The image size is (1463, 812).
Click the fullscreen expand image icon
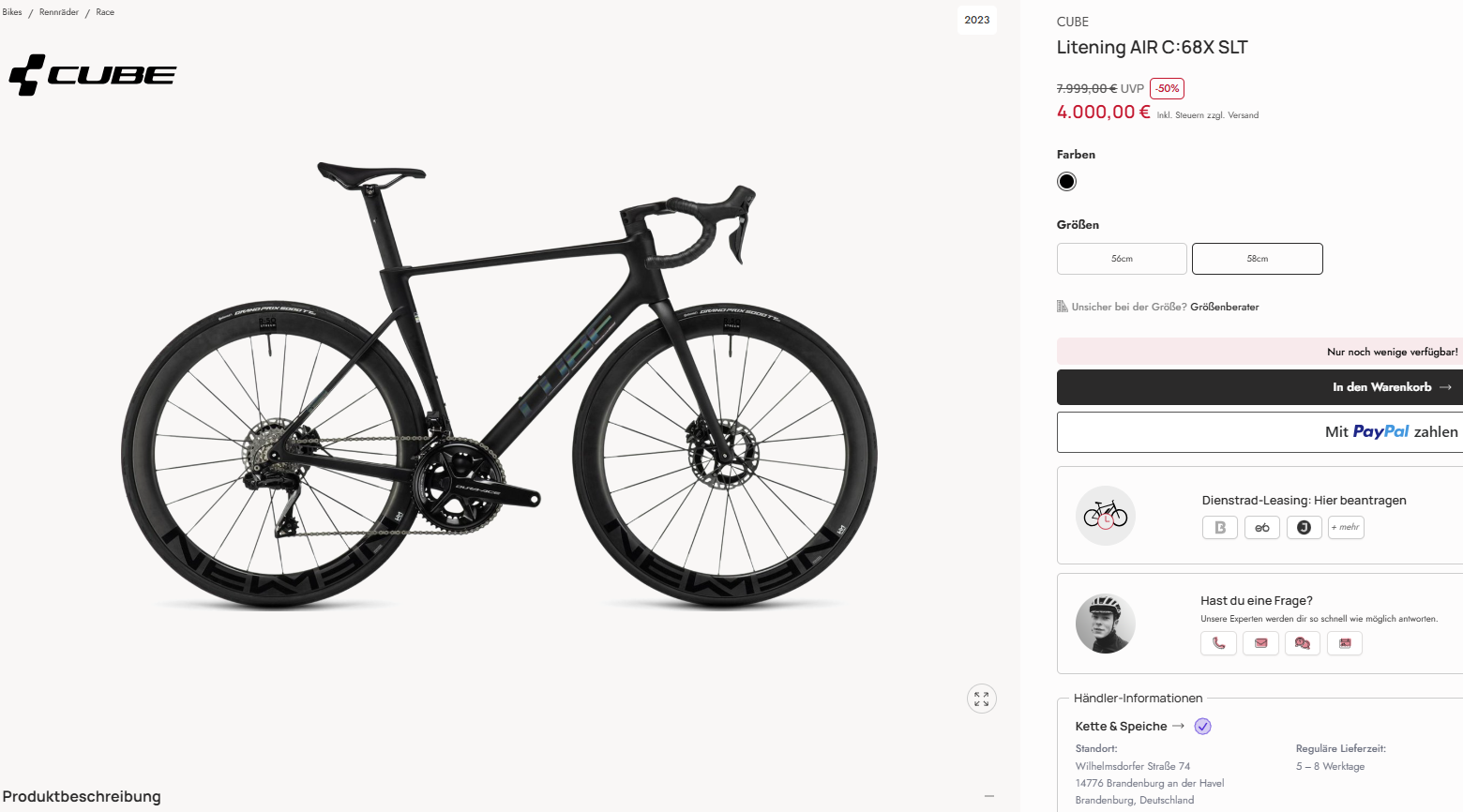[981, 699]
